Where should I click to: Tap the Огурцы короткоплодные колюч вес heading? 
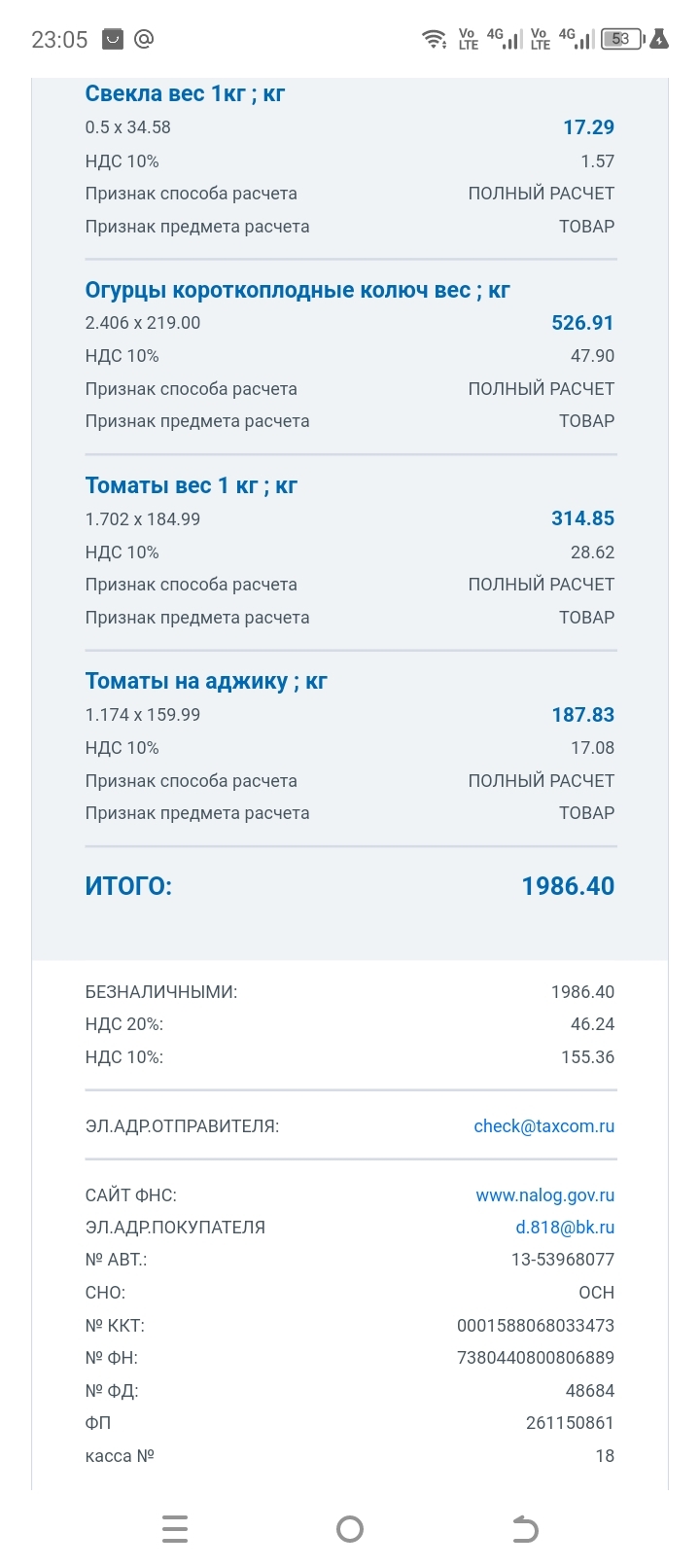(x=297, y=290)
